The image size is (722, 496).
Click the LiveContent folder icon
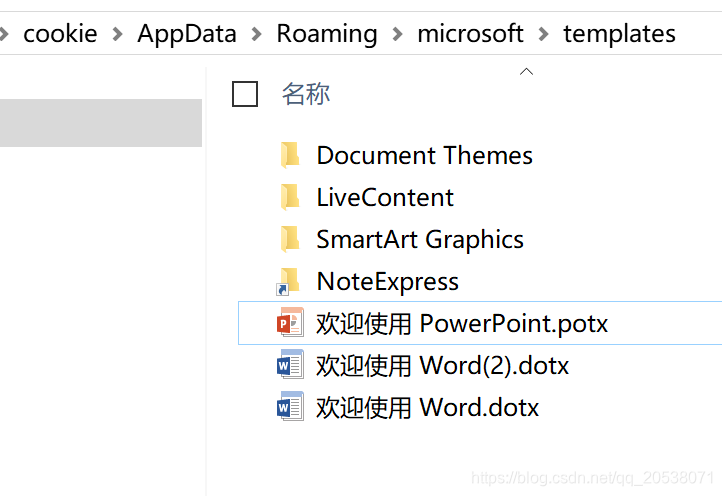(290, 197)
